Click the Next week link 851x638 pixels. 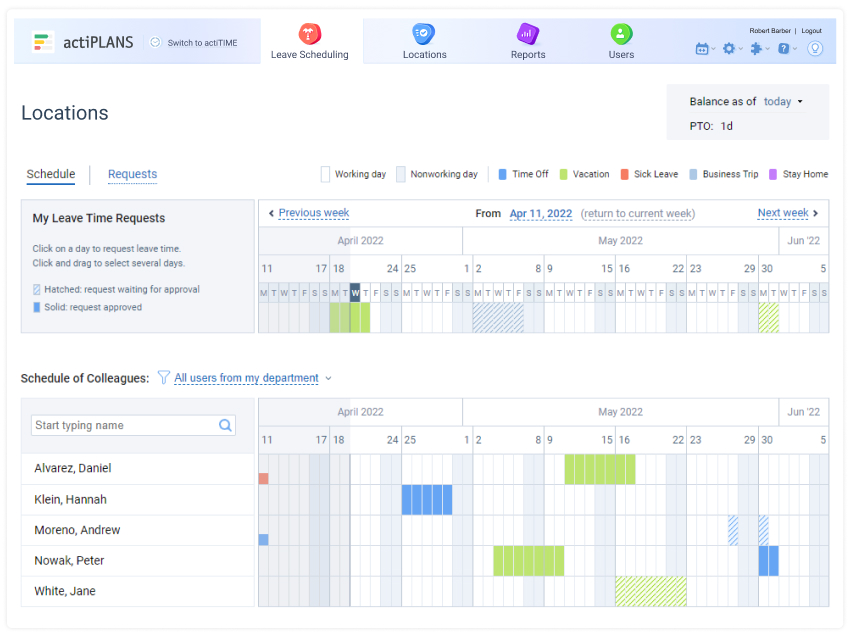785,213
